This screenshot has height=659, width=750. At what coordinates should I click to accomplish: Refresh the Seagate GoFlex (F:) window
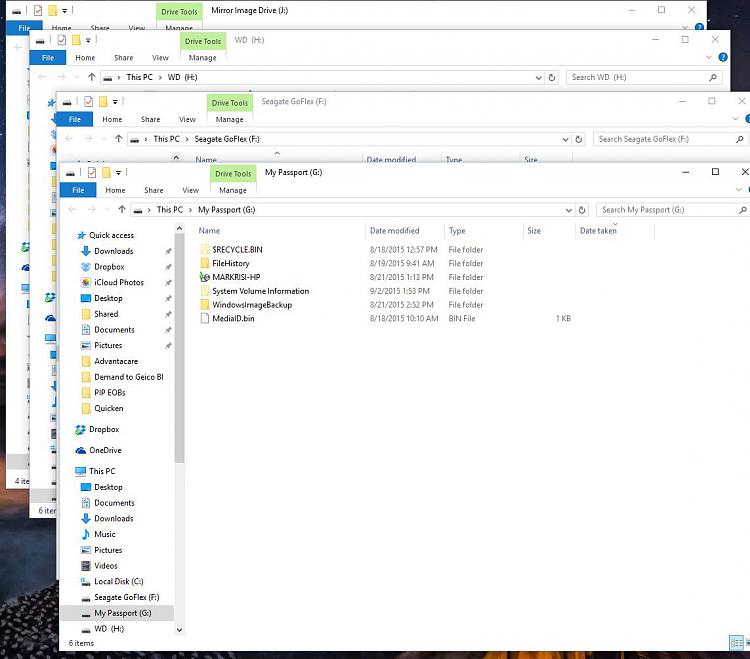pos(579,139)
